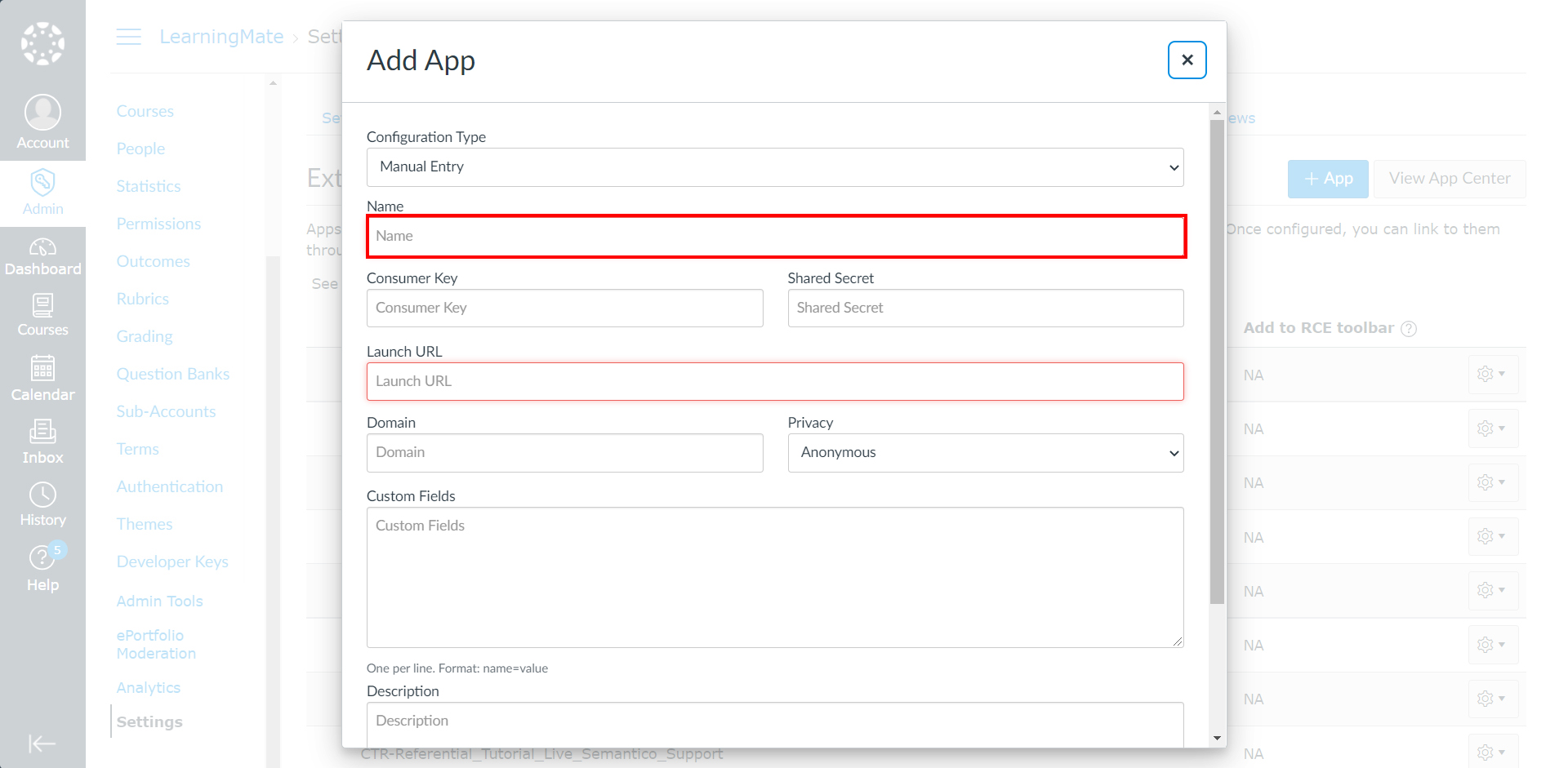Toggle the hamburger course menu icon
Viewport: 1568px width, 768px height.
coord(128,37)
